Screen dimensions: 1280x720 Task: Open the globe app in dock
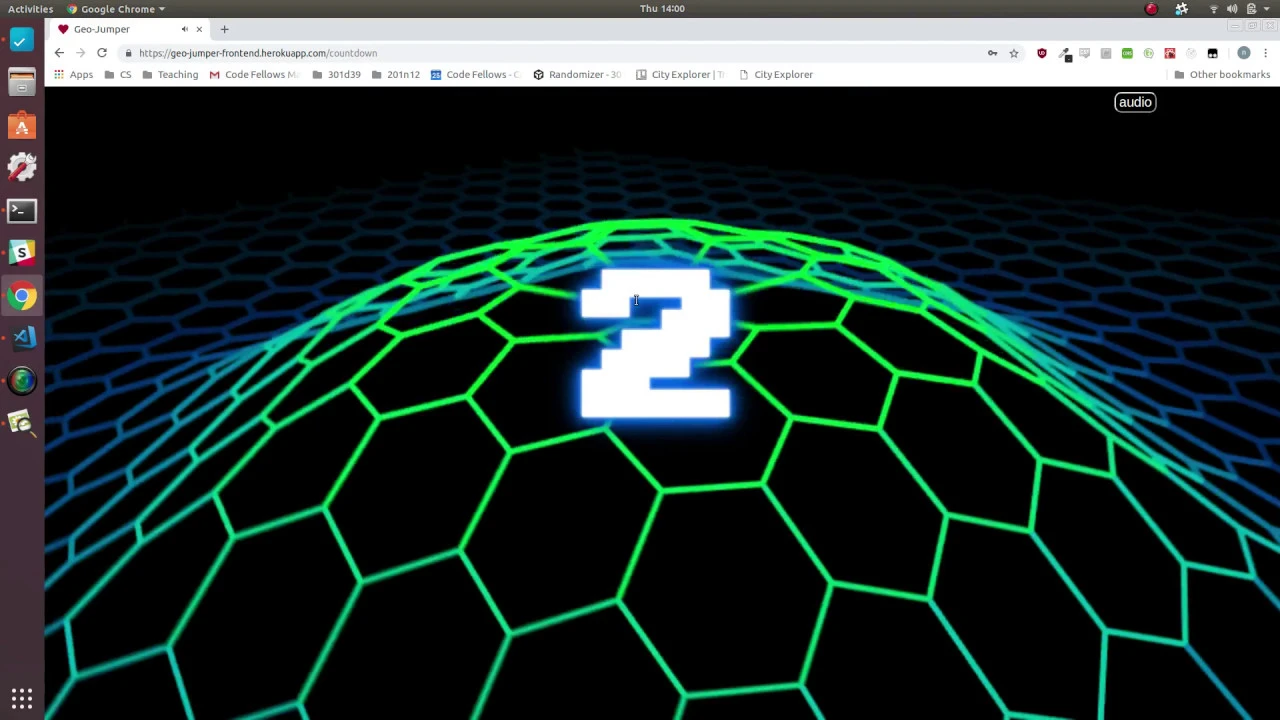point(22,381)
